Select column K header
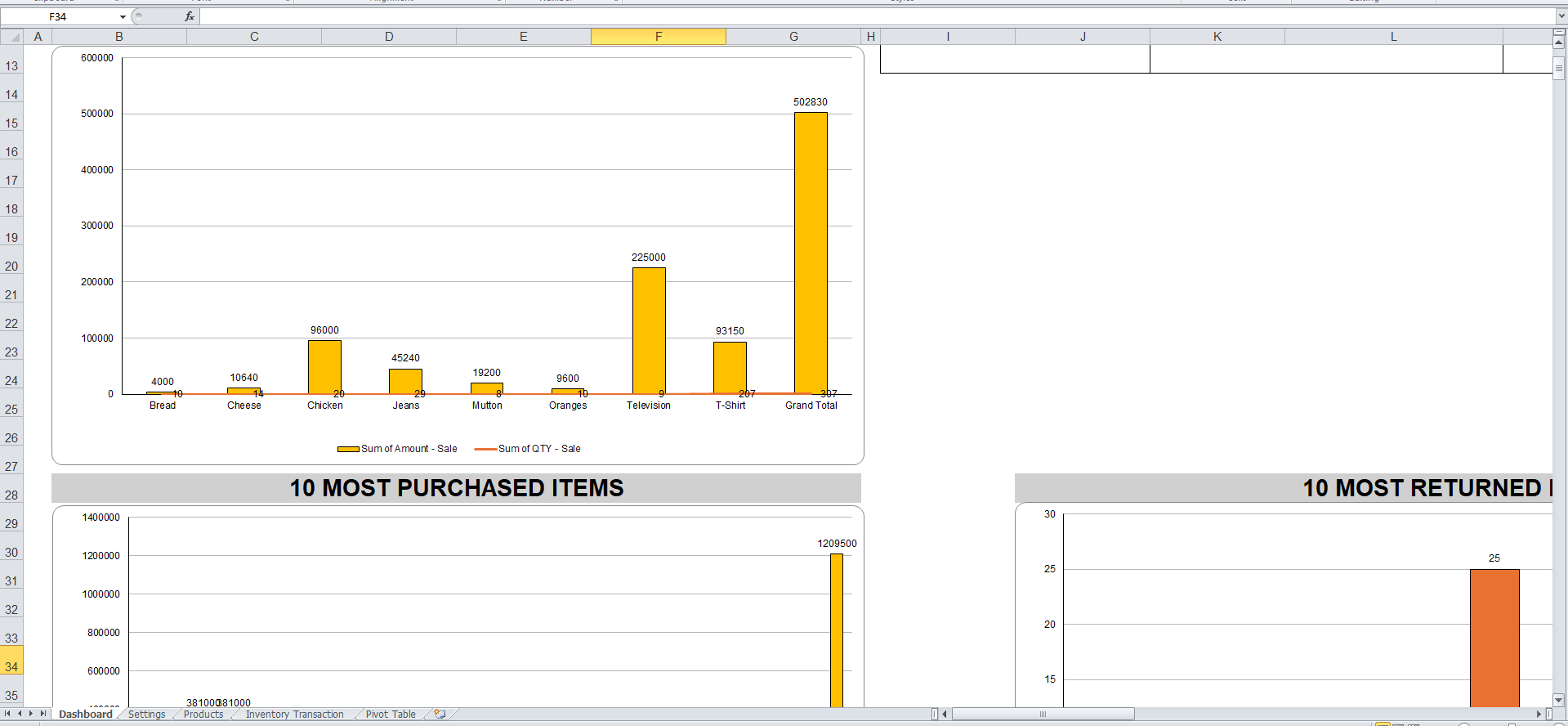The height and width of the screenshot is (726, 1568). coord(1217,37)
